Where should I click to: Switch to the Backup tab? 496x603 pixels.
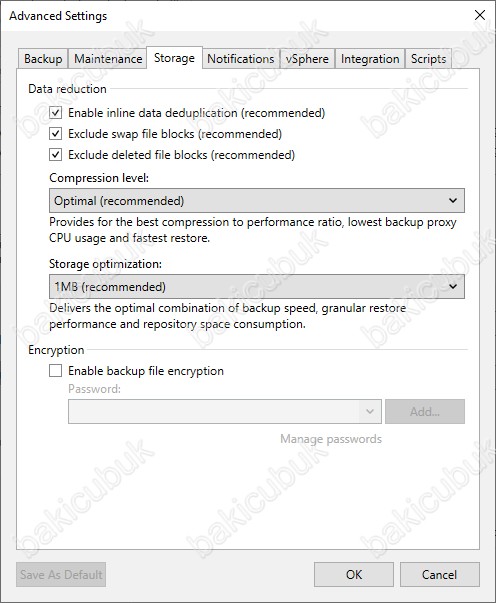[x=43, y=59]
